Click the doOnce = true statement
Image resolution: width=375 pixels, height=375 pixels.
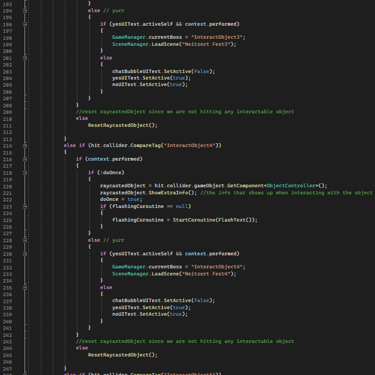(121, 199)
